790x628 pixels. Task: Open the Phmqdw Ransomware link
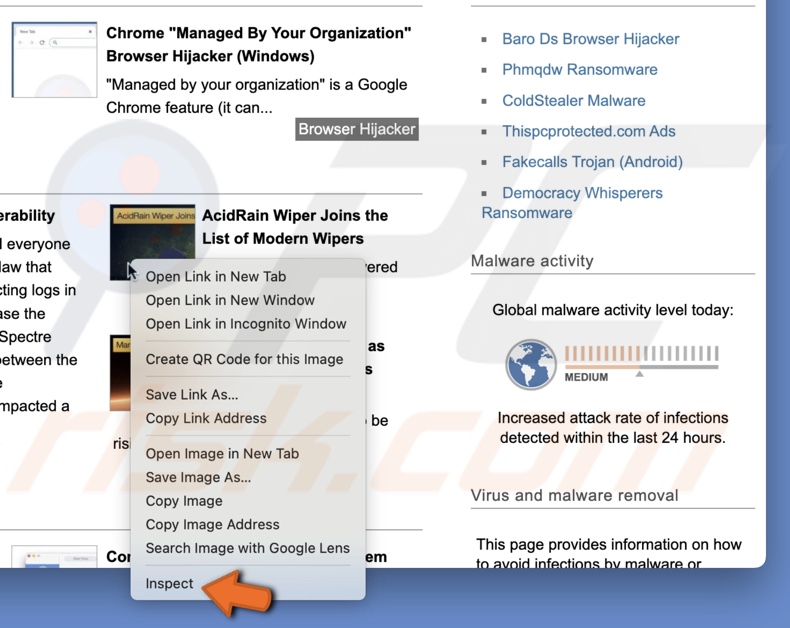(x=579, y=70)
